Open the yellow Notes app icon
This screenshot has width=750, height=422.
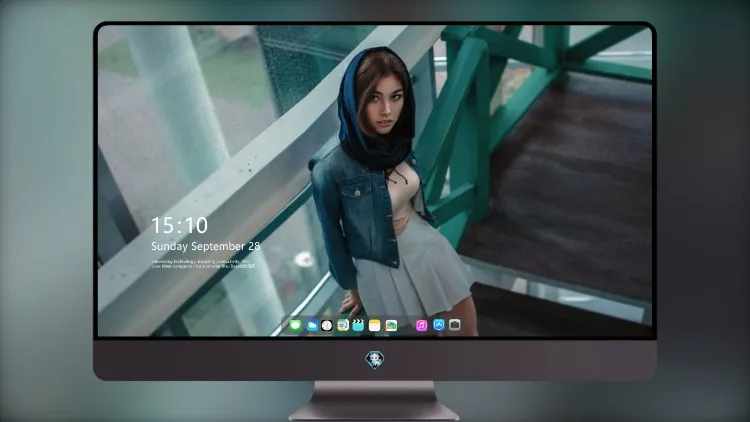(x=375, y=325)
